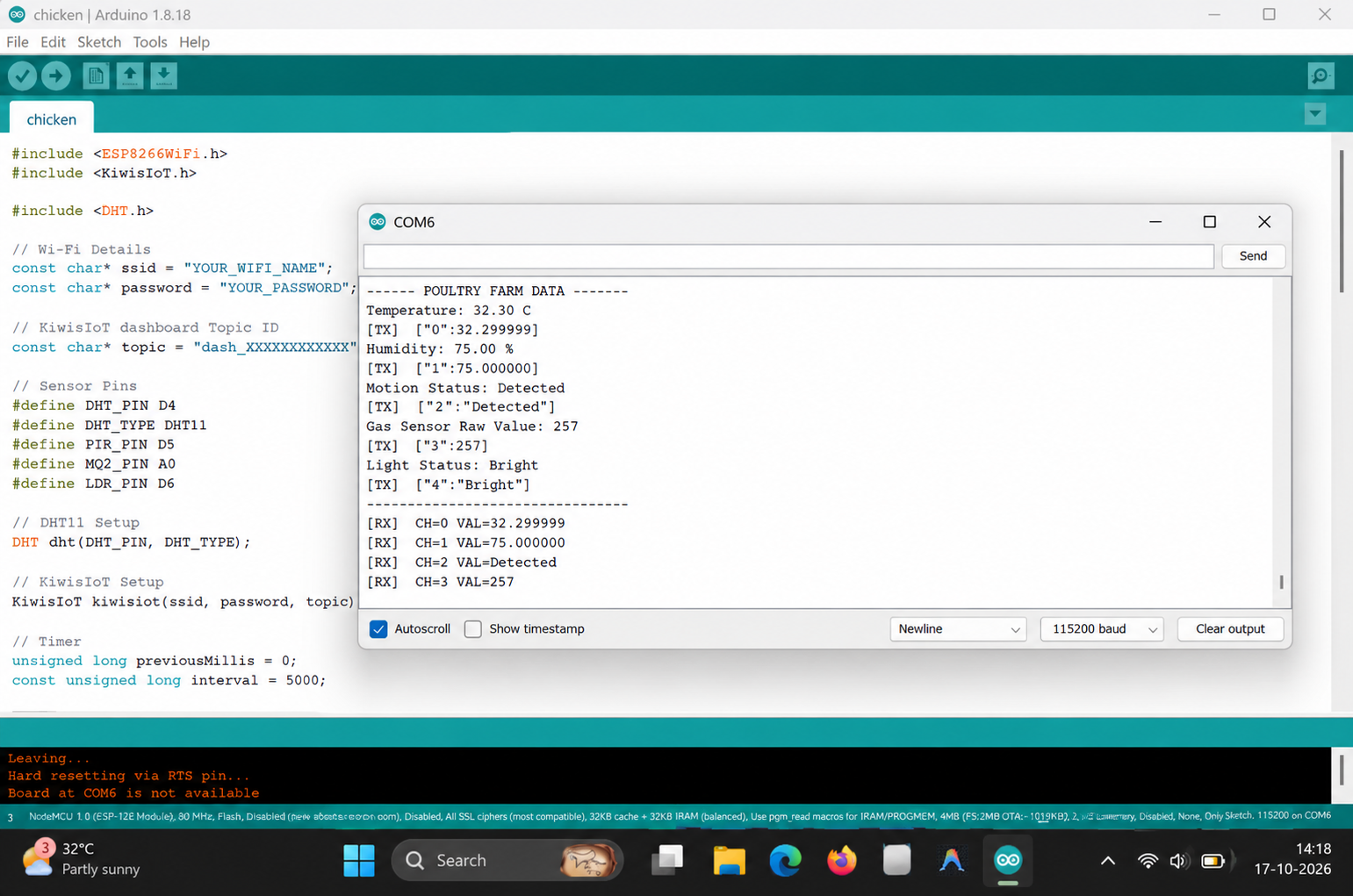Open a sketch using the up-arrow icon
The image size is (1353, 896).
[130, 76]
